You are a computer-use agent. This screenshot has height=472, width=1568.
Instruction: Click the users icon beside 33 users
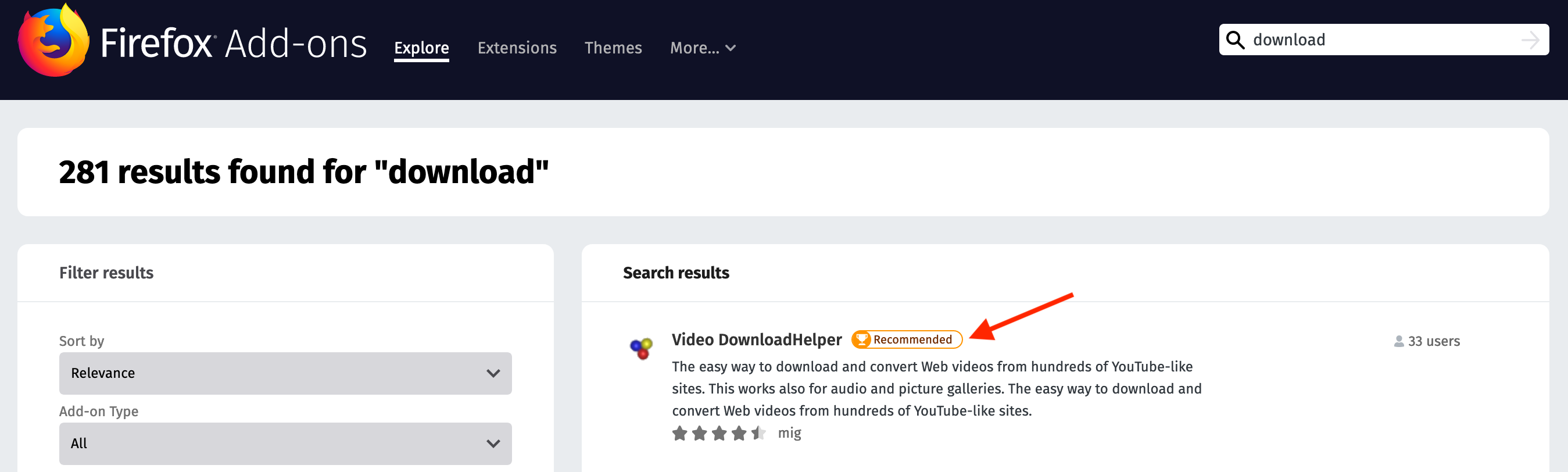tap(1399, 341)
